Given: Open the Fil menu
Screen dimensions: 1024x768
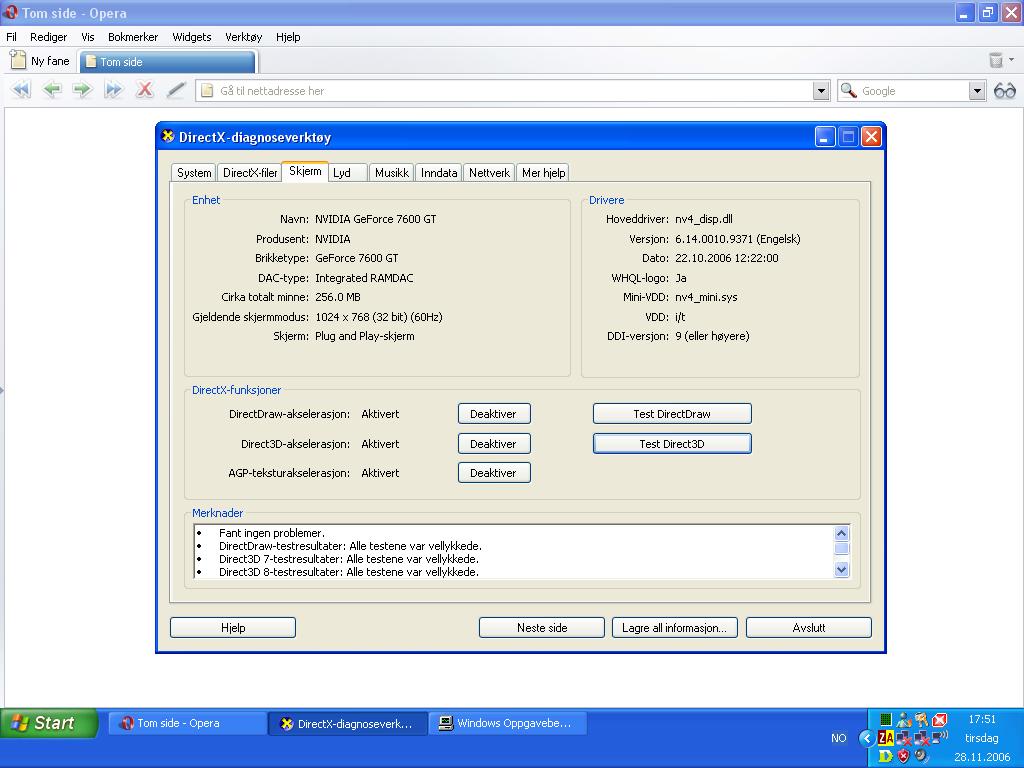Looking at the screenshot, I should coord(11,37).
